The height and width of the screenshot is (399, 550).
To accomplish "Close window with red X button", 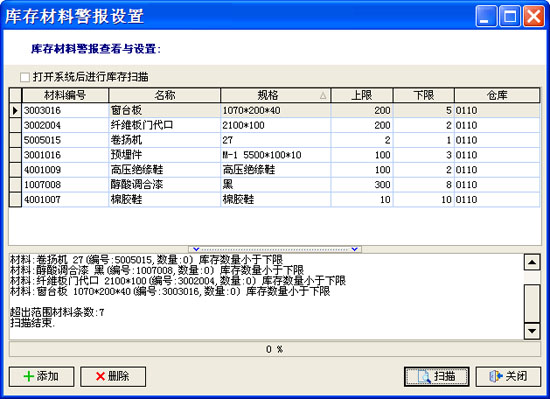I will point(534,16).
